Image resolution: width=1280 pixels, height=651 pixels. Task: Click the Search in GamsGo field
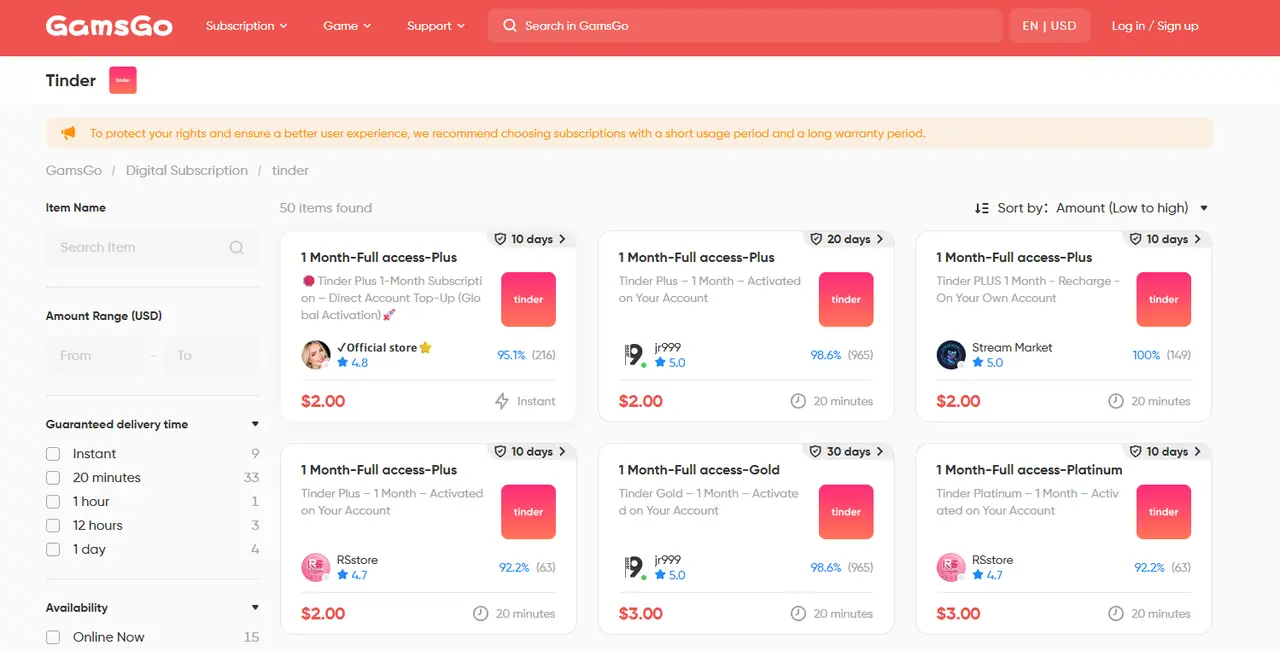point(745,26)
